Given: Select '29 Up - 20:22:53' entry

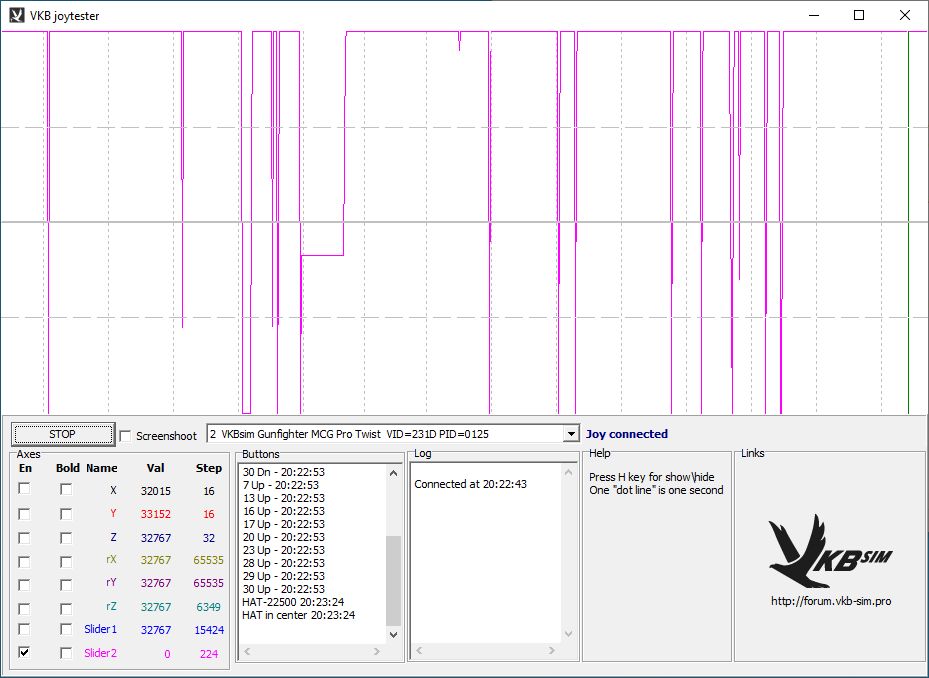Looking at the screenshot, I should (x=284, y=576).
